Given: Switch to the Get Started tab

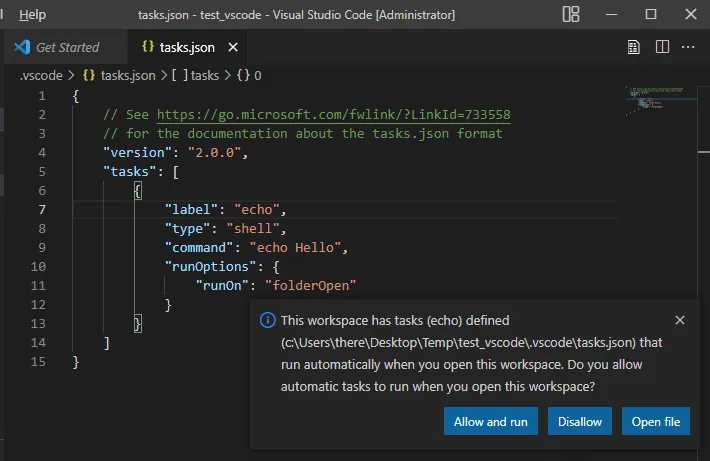Looking at the screenshot, I should coord(67,47).
